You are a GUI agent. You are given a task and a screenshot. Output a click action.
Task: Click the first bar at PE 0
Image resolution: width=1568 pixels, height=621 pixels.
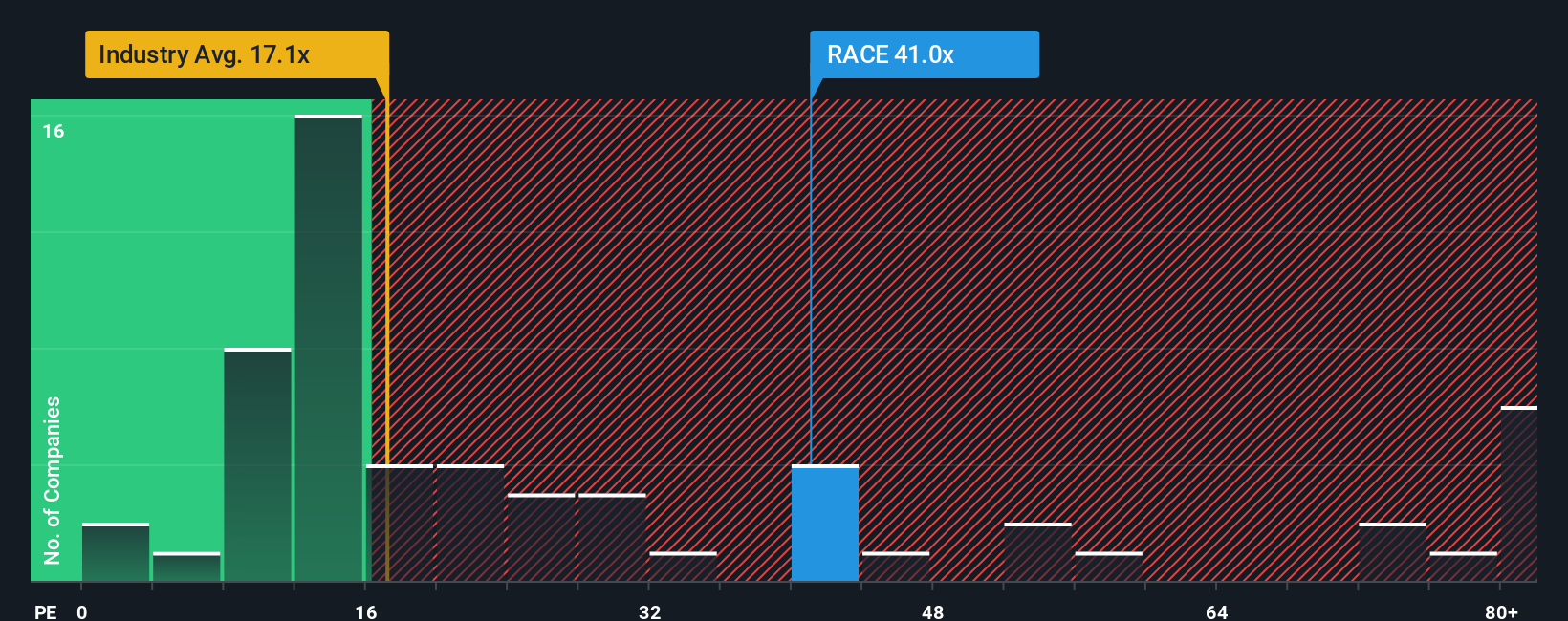coord(116,552)
